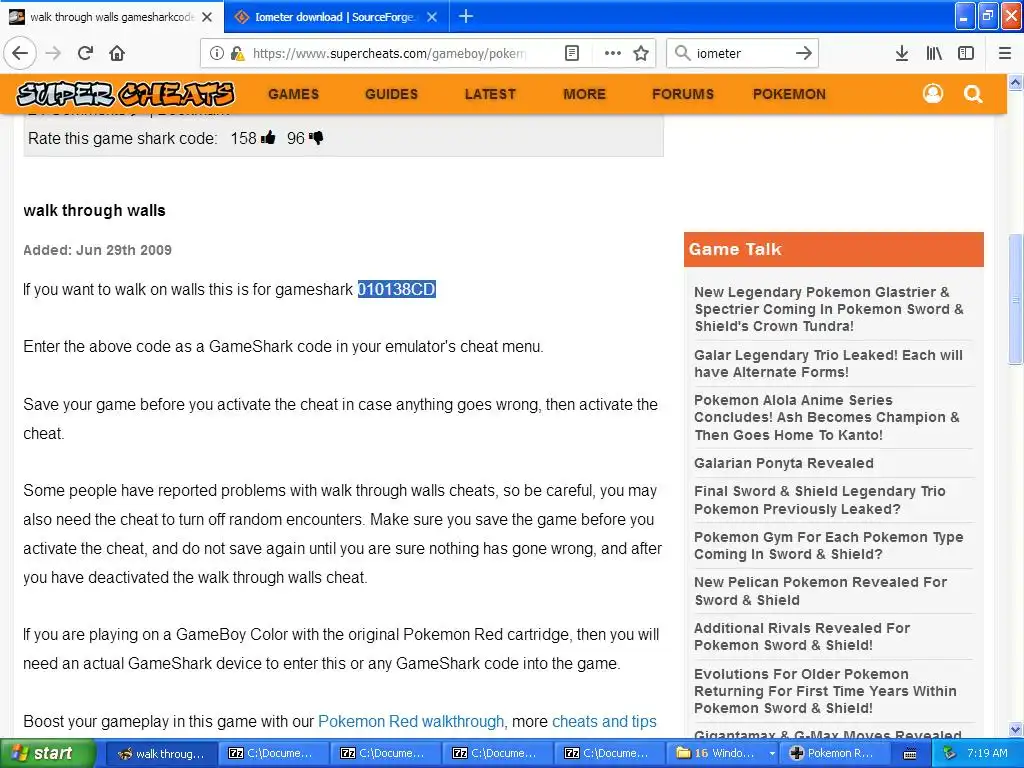Viewport: 1024px width, 768px height.
Task: Click the keyboard tray icon
Action: 910,754
